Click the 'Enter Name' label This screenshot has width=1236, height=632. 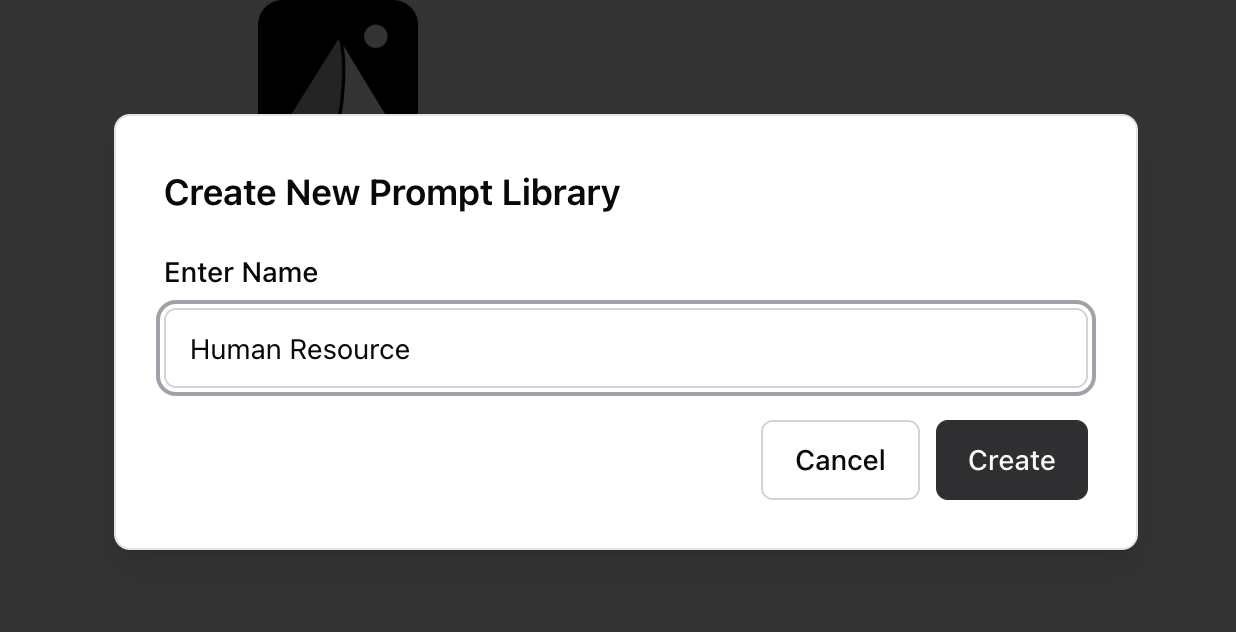241,272
